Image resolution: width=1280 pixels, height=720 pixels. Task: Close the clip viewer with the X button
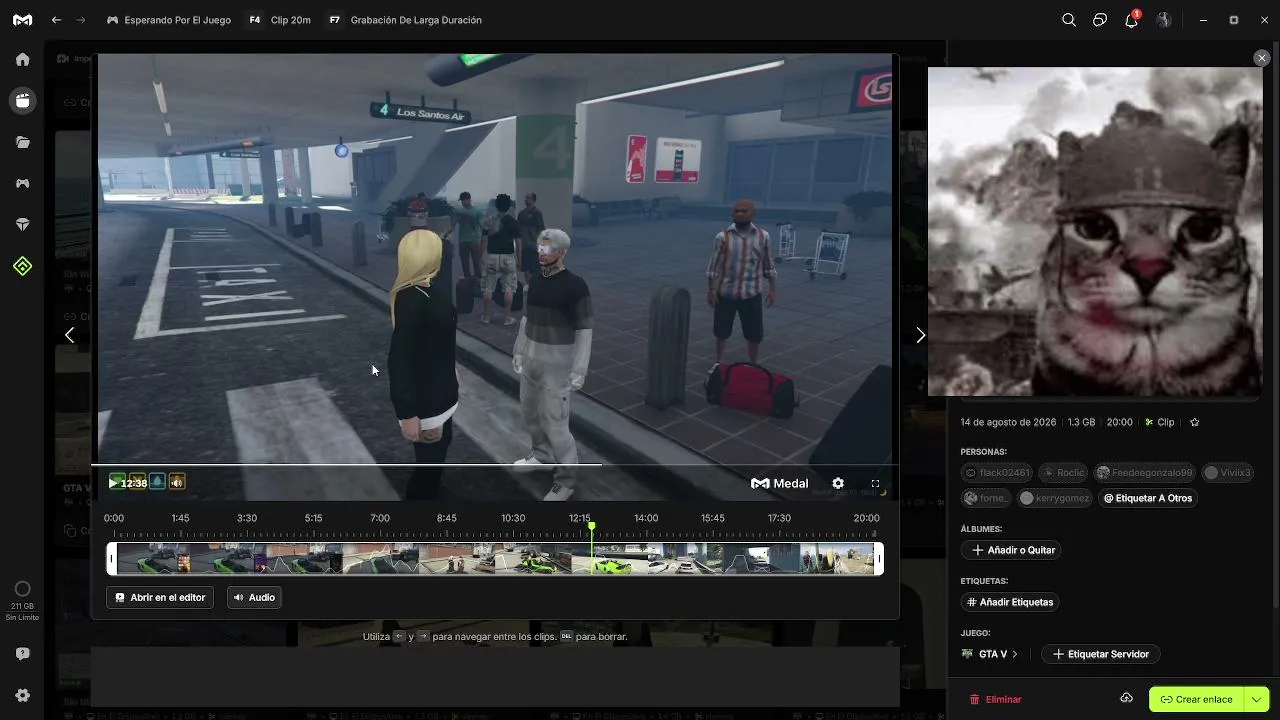point(1261,58)
